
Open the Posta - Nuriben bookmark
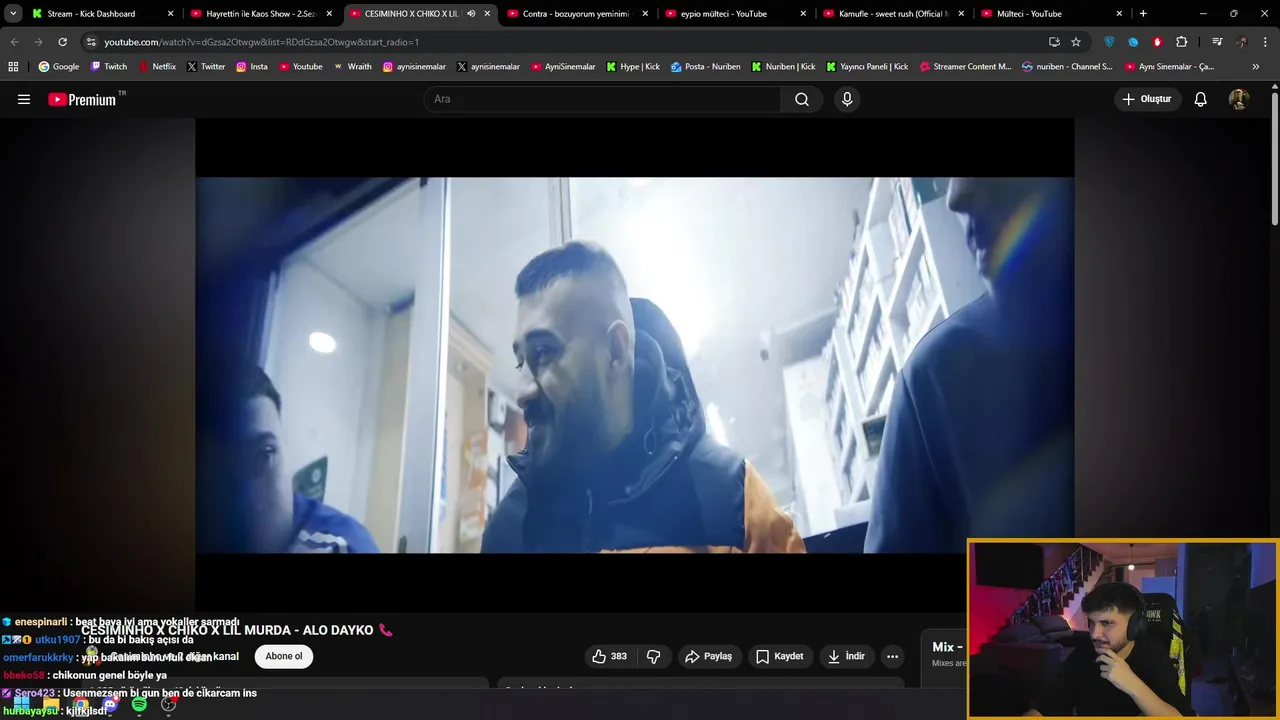[706, 67]
